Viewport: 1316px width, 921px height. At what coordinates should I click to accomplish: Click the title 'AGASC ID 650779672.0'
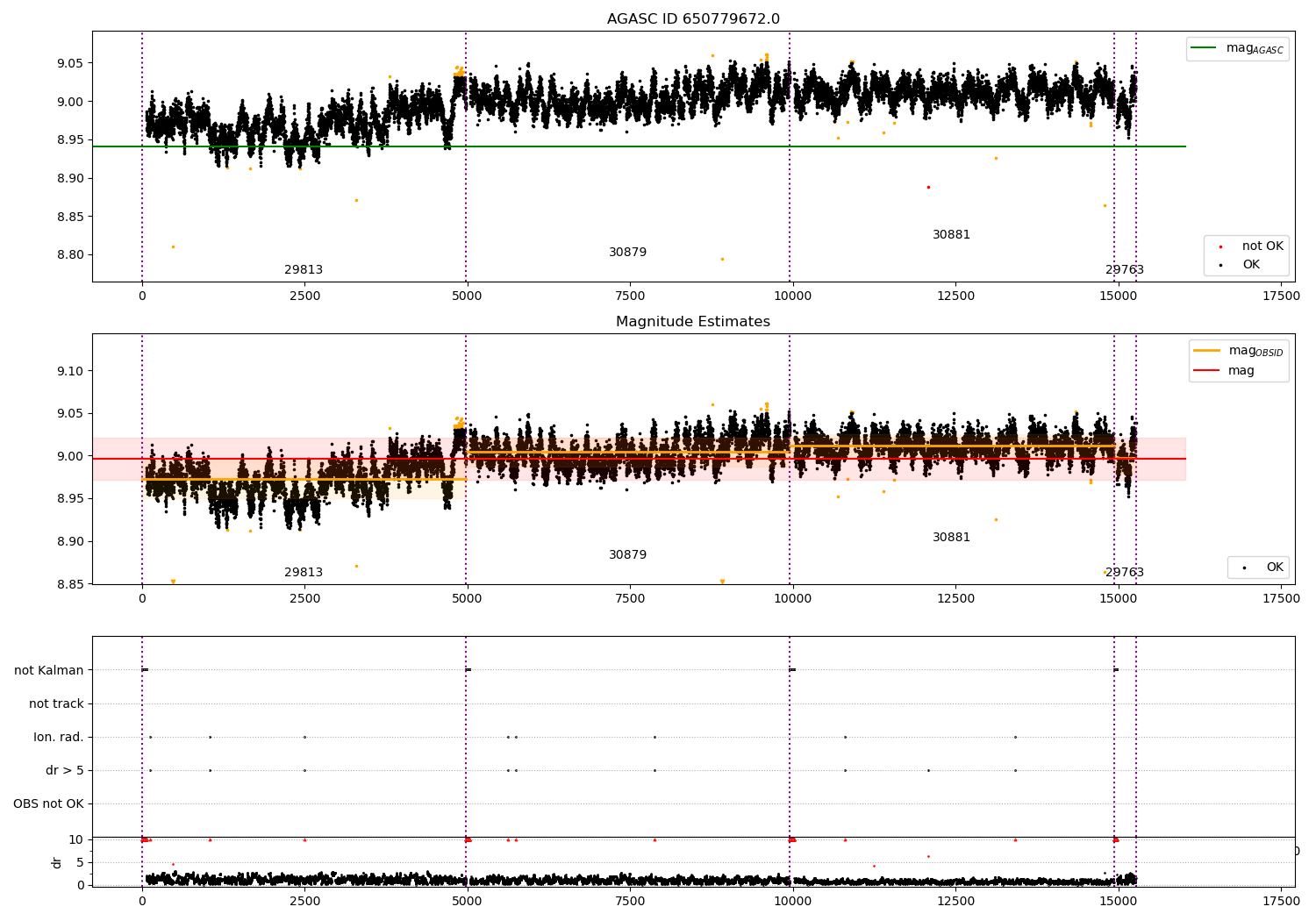(693, 19)
